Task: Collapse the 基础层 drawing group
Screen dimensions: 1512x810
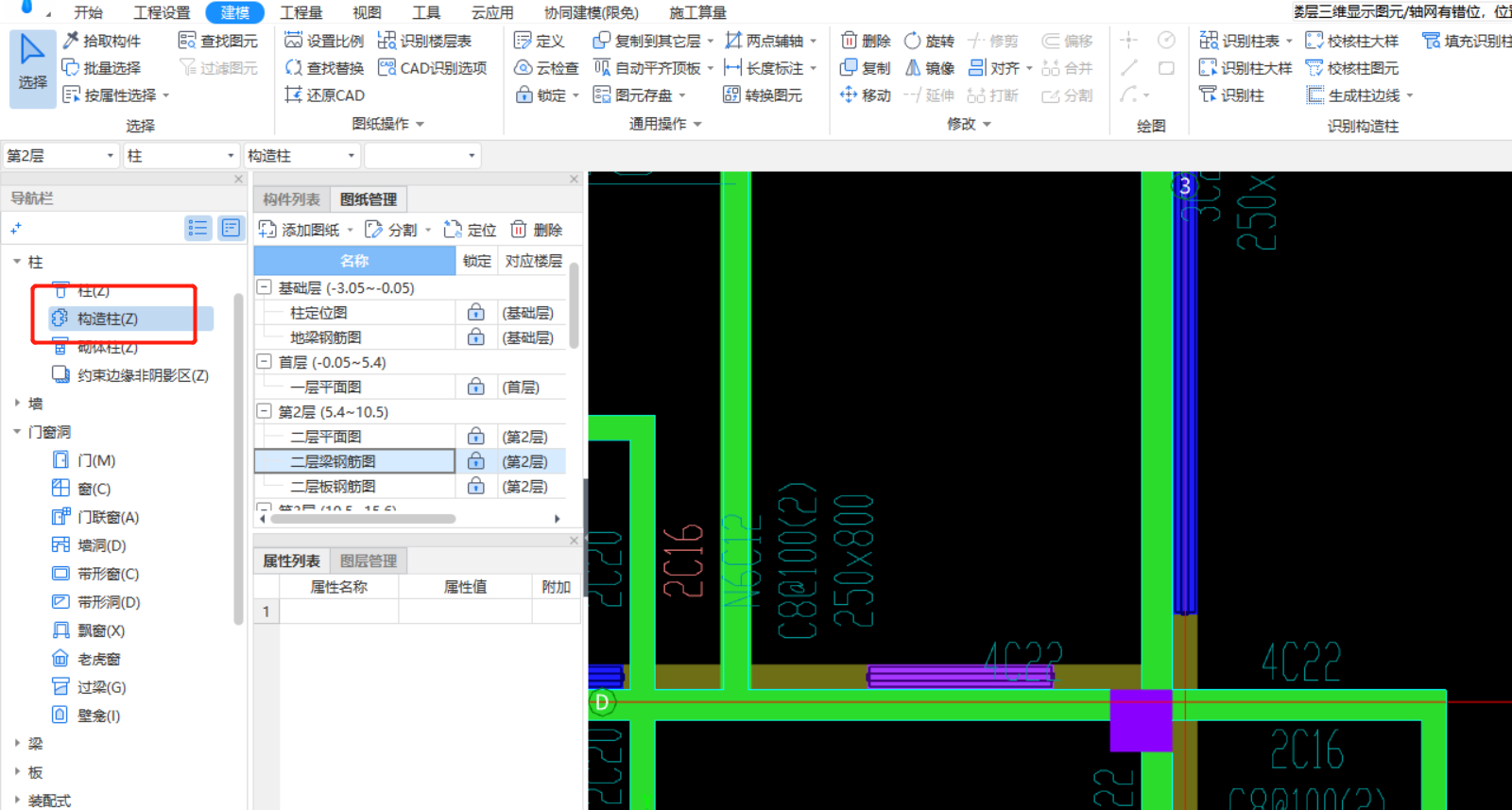Action: (x=265, y=287)
